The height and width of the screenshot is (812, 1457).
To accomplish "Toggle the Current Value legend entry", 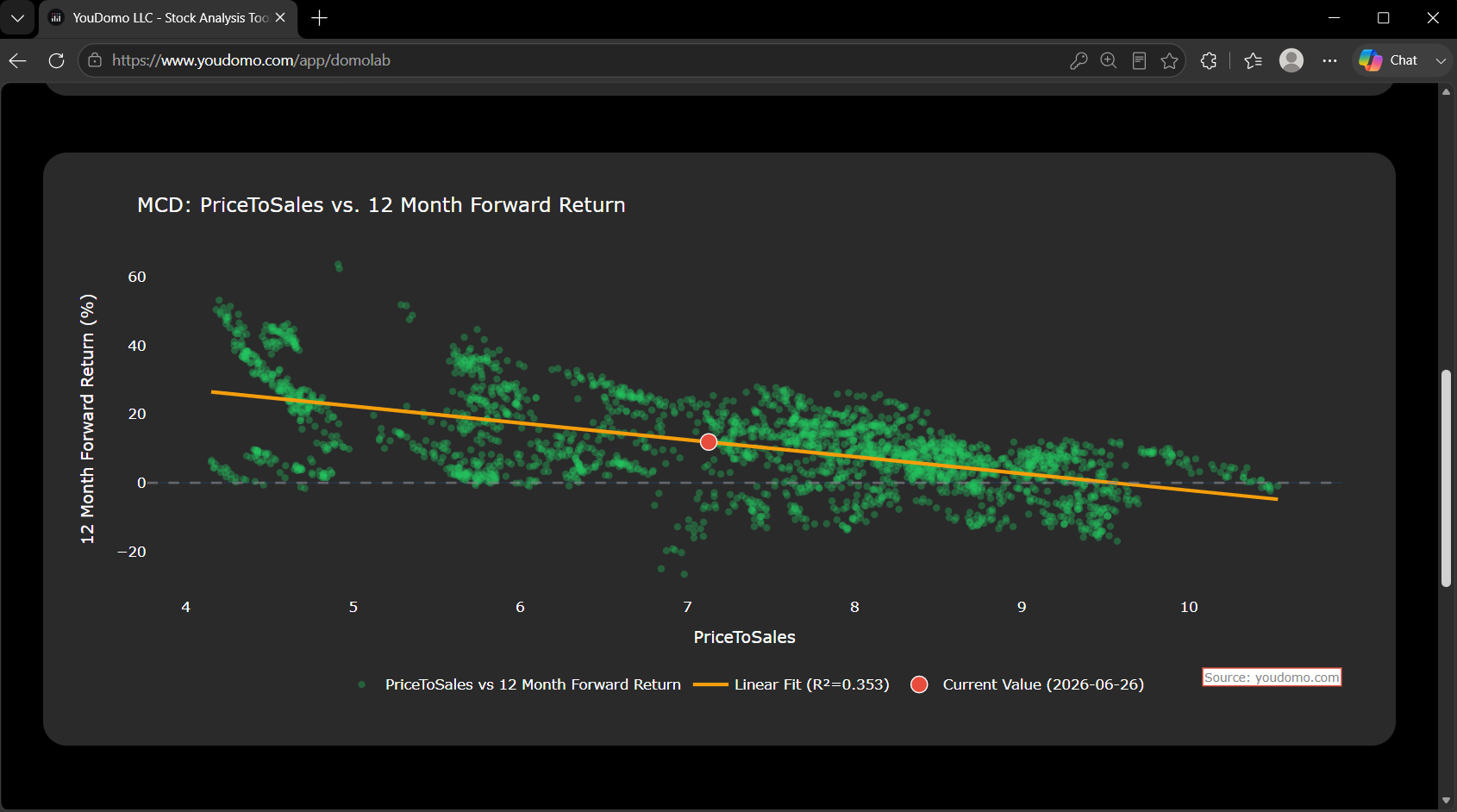I will (1028, 684).
